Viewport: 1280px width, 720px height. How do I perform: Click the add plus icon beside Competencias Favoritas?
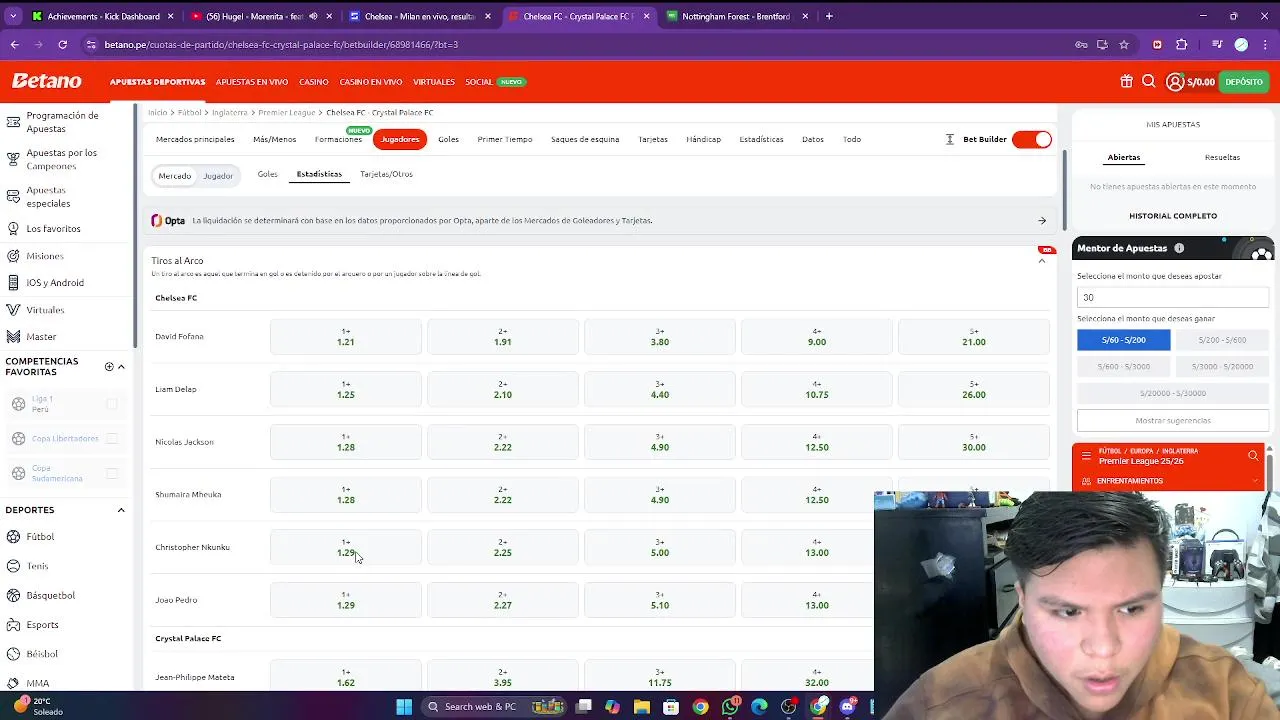(x=109, y=367)
